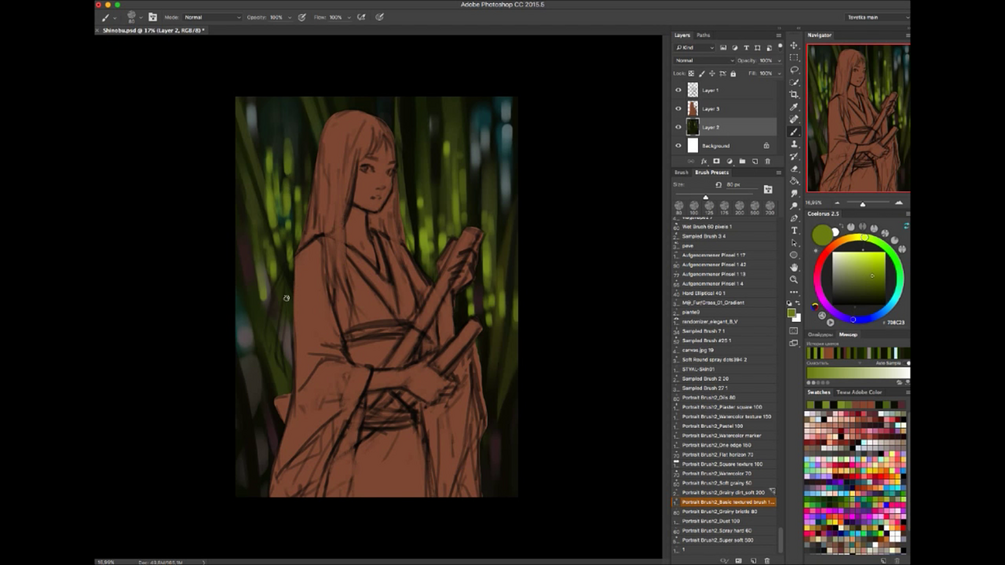The height and width of the screenshot is (565, 1005).
Task: Switch to the Brush tab
Action: 681,172
